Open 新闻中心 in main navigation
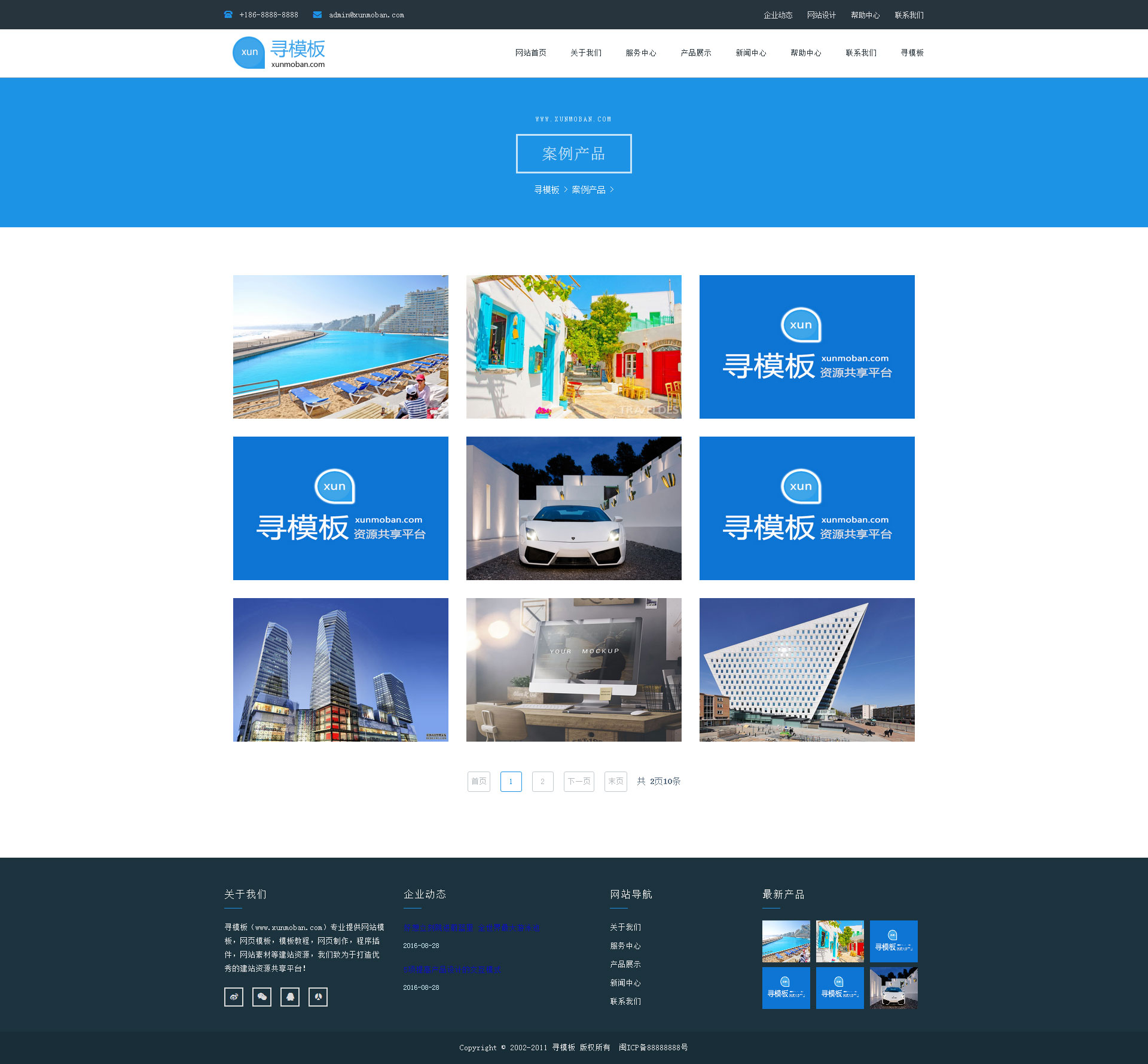 (750, 53)
